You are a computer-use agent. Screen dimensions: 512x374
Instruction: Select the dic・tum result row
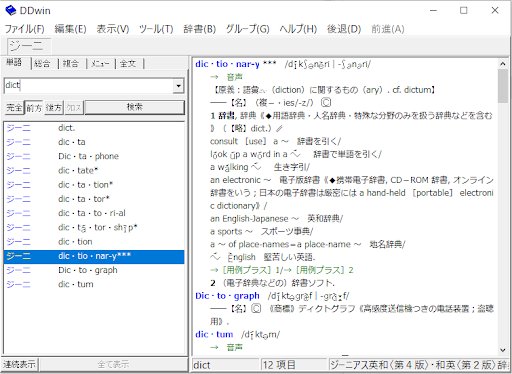click(94, 284)
